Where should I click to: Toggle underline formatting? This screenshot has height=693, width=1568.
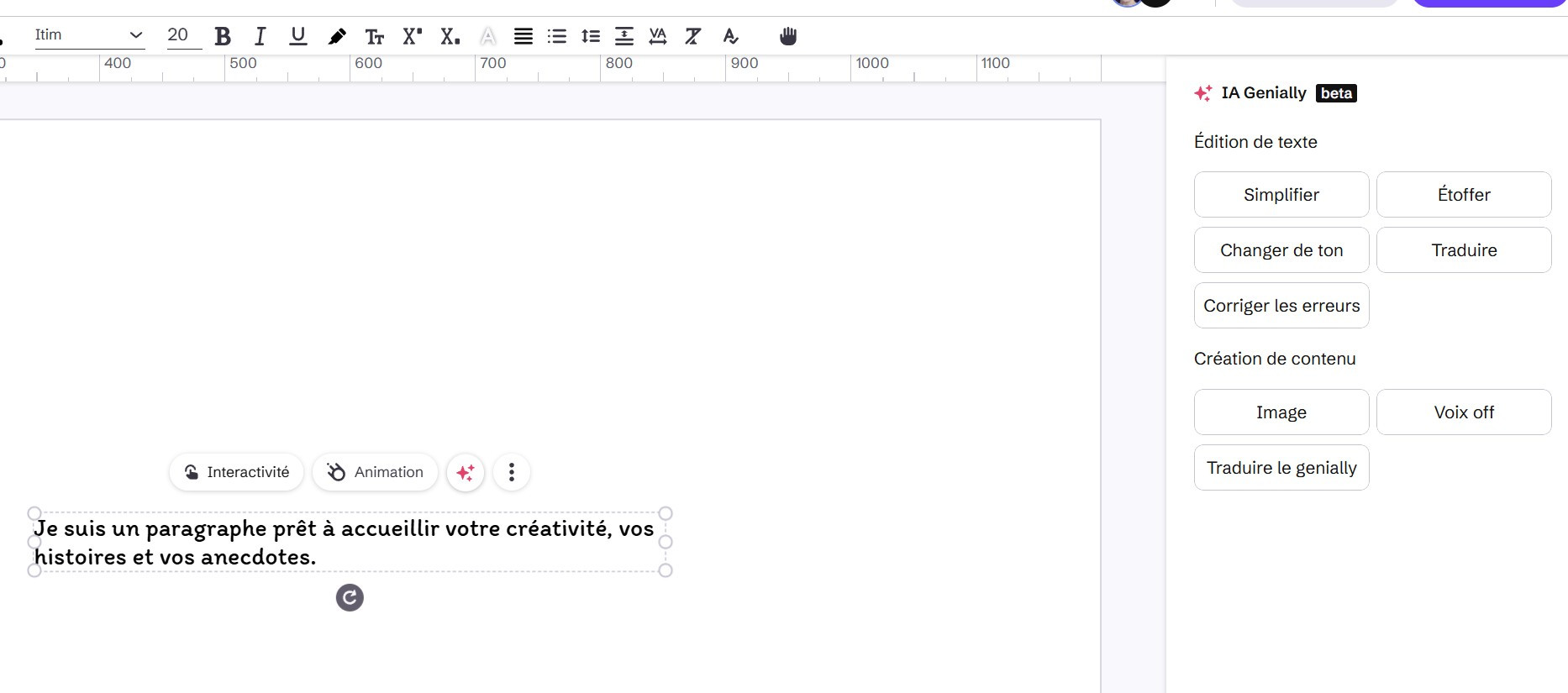click(297, 36)
